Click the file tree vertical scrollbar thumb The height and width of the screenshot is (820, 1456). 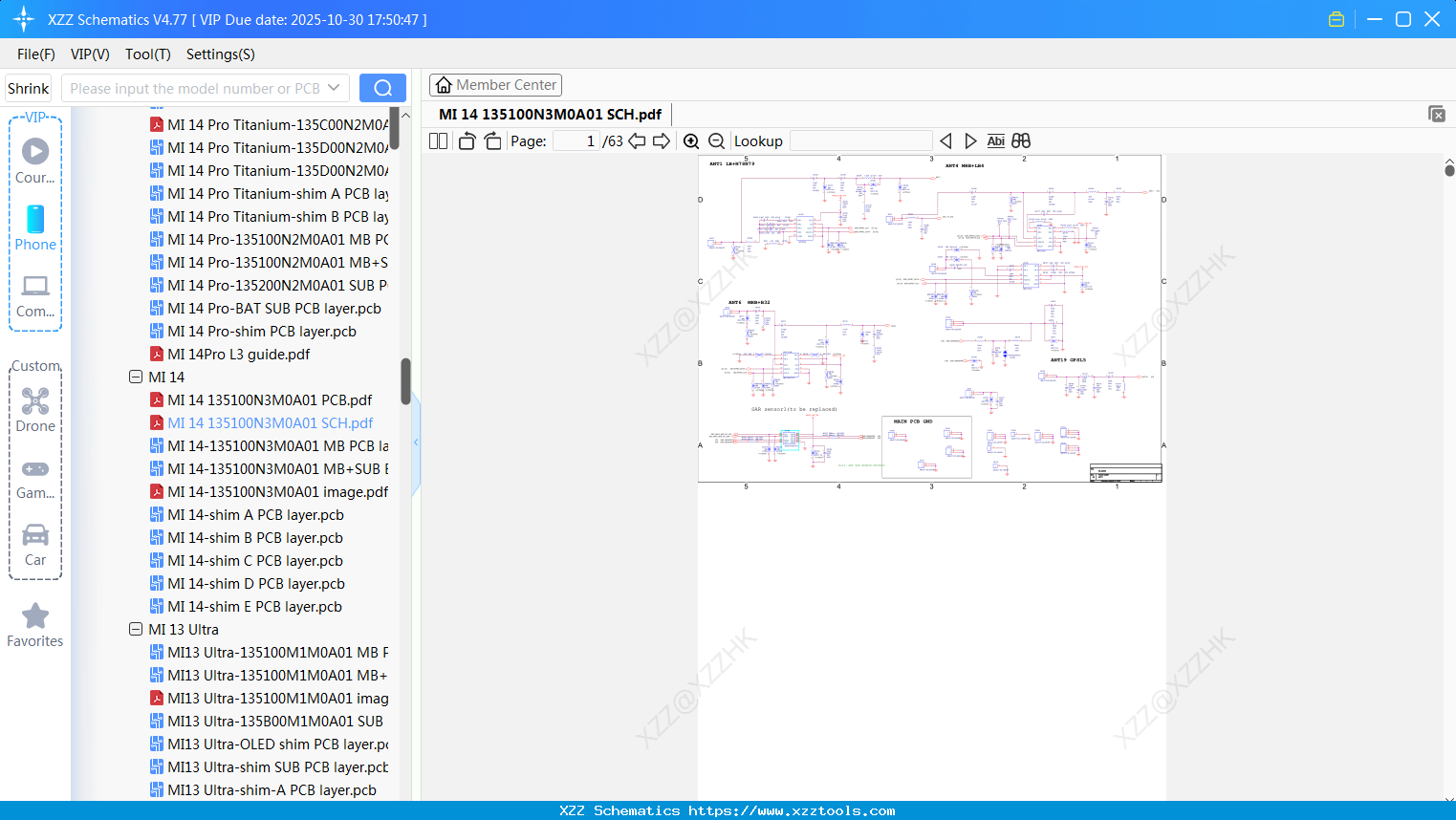pos(405,380)
